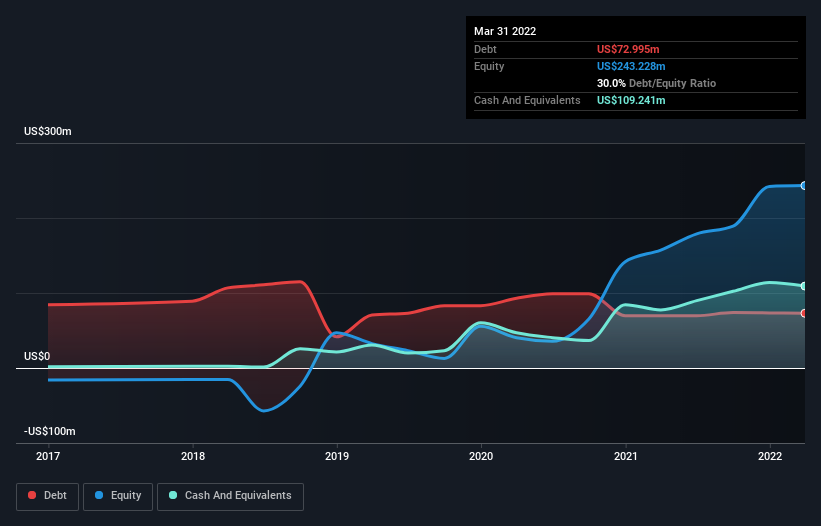Click the US$0 axis label
The width and height of the screenshot is (821, 526).
tap(37, 356)
